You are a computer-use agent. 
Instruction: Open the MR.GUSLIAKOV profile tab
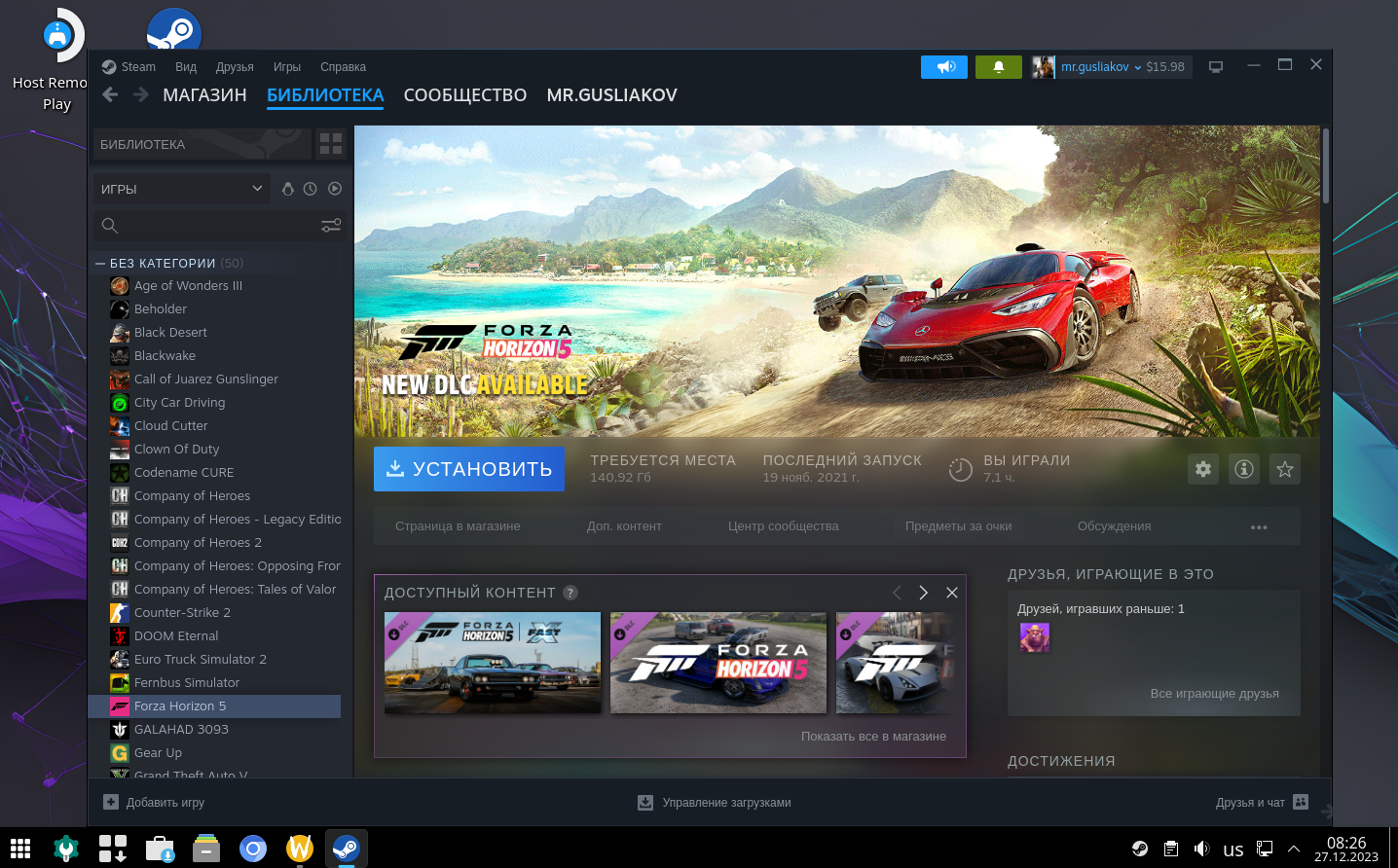pyautogui.click(x=611, y=95)
